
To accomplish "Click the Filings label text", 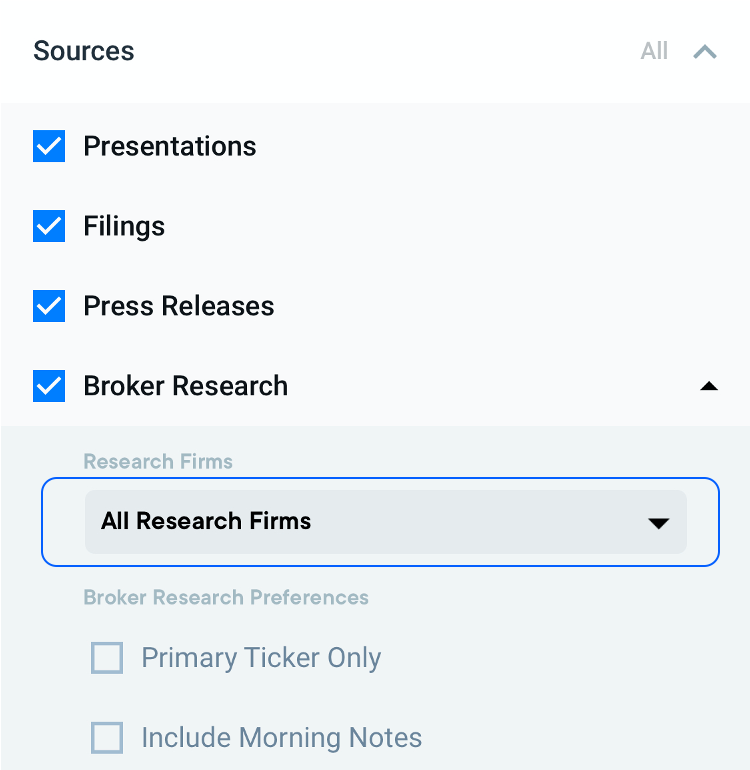I will point(124,226).
